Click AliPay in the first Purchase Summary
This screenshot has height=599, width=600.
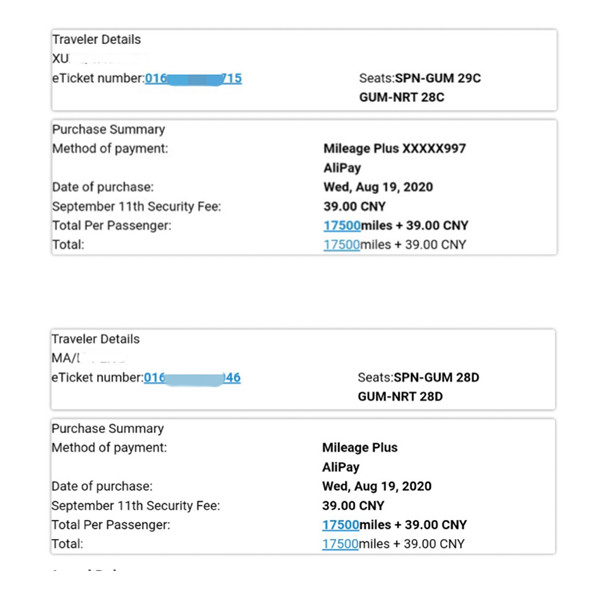(x=342, y=168)
